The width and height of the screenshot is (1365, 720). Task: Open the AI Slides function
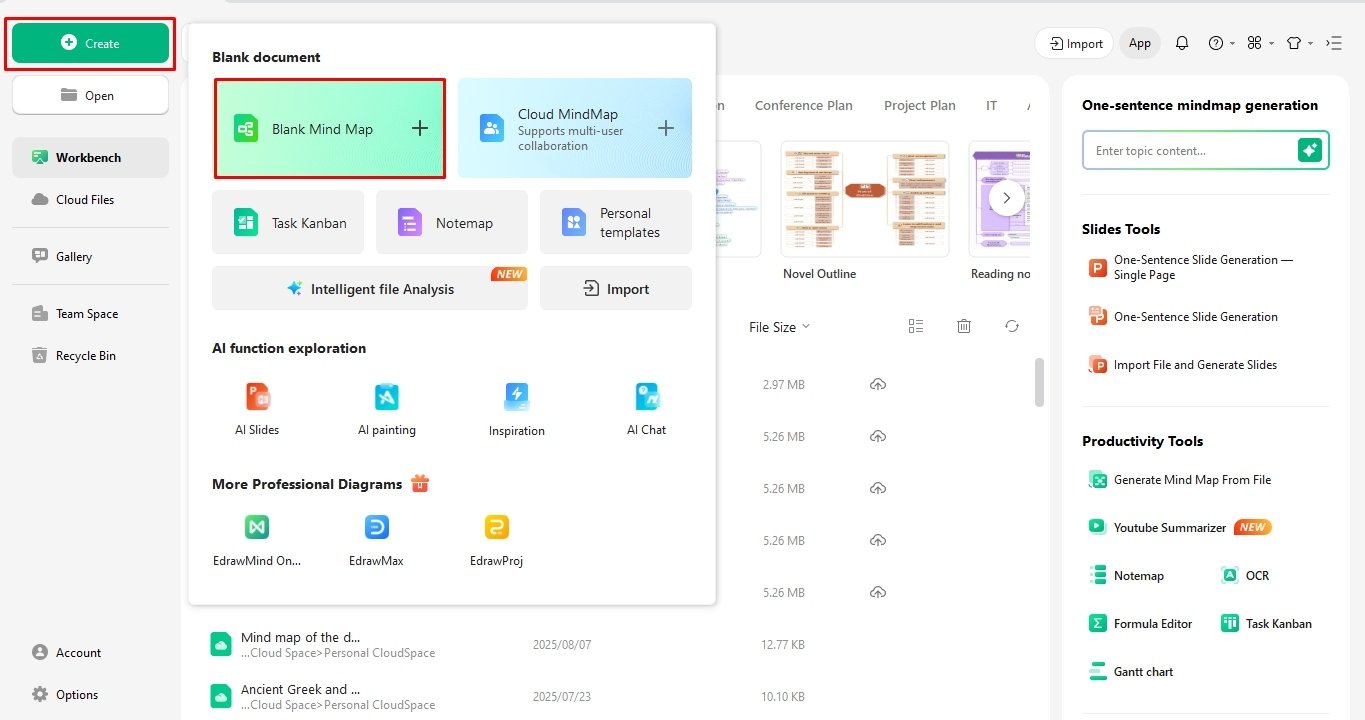(257, 409)
